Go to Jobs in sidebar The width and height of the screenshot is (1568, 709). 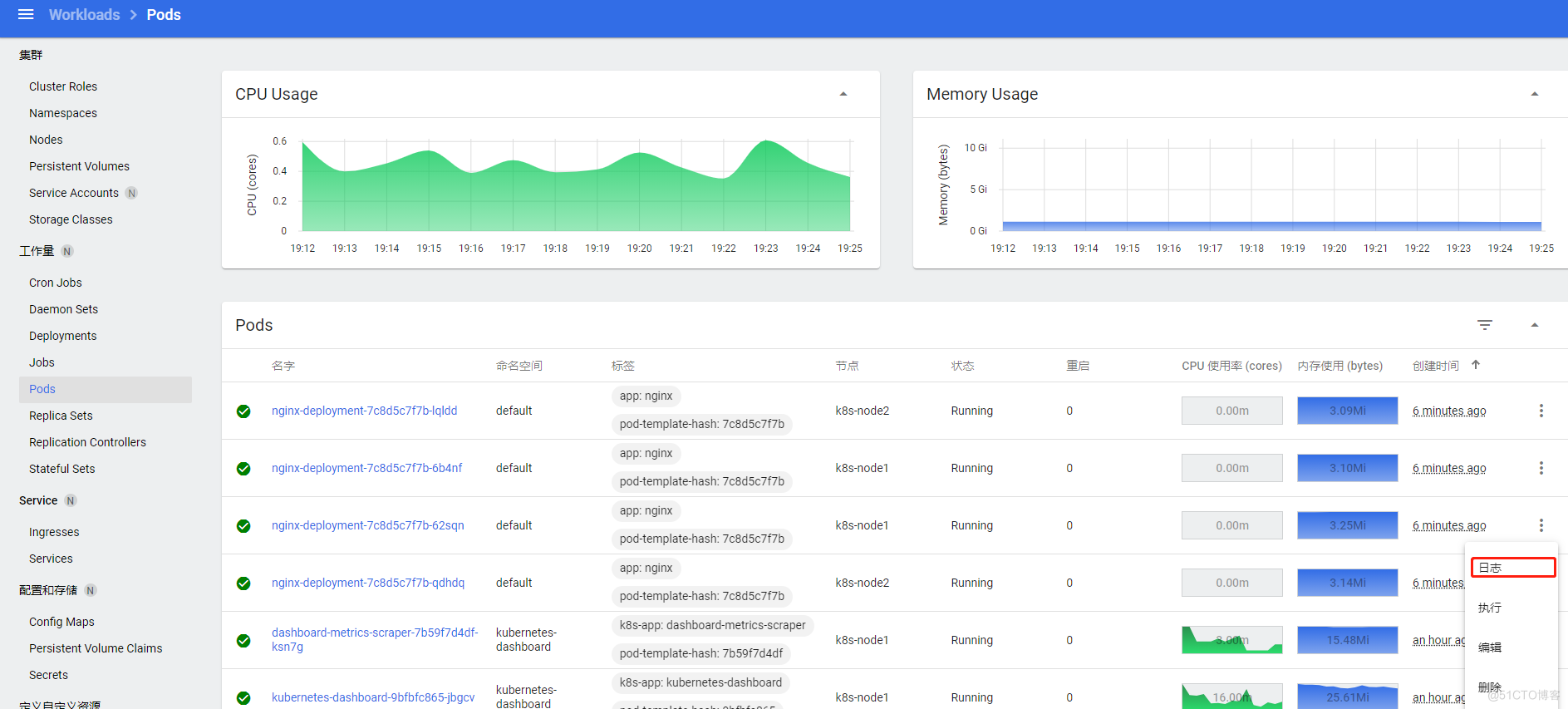[x=42, y=362]
